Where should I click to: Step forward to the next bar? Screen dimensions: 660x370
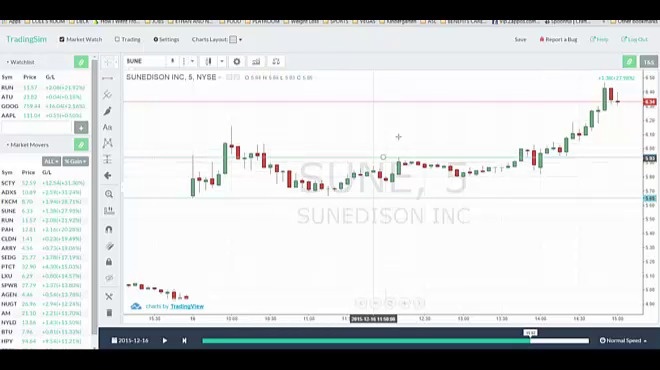click(x=184, y=341)
